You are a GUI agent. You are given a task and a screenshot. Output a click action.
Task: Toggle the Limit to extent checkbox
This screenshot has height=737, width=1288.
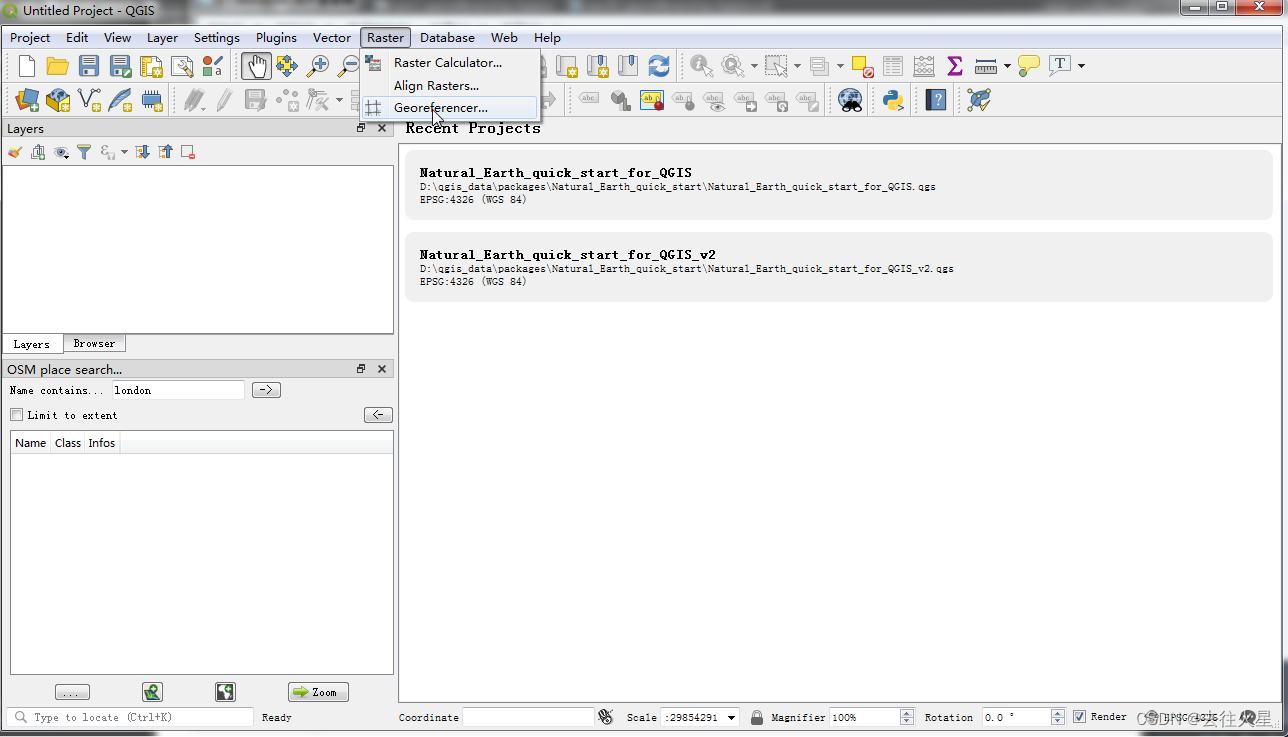click(x=16, y=415)
